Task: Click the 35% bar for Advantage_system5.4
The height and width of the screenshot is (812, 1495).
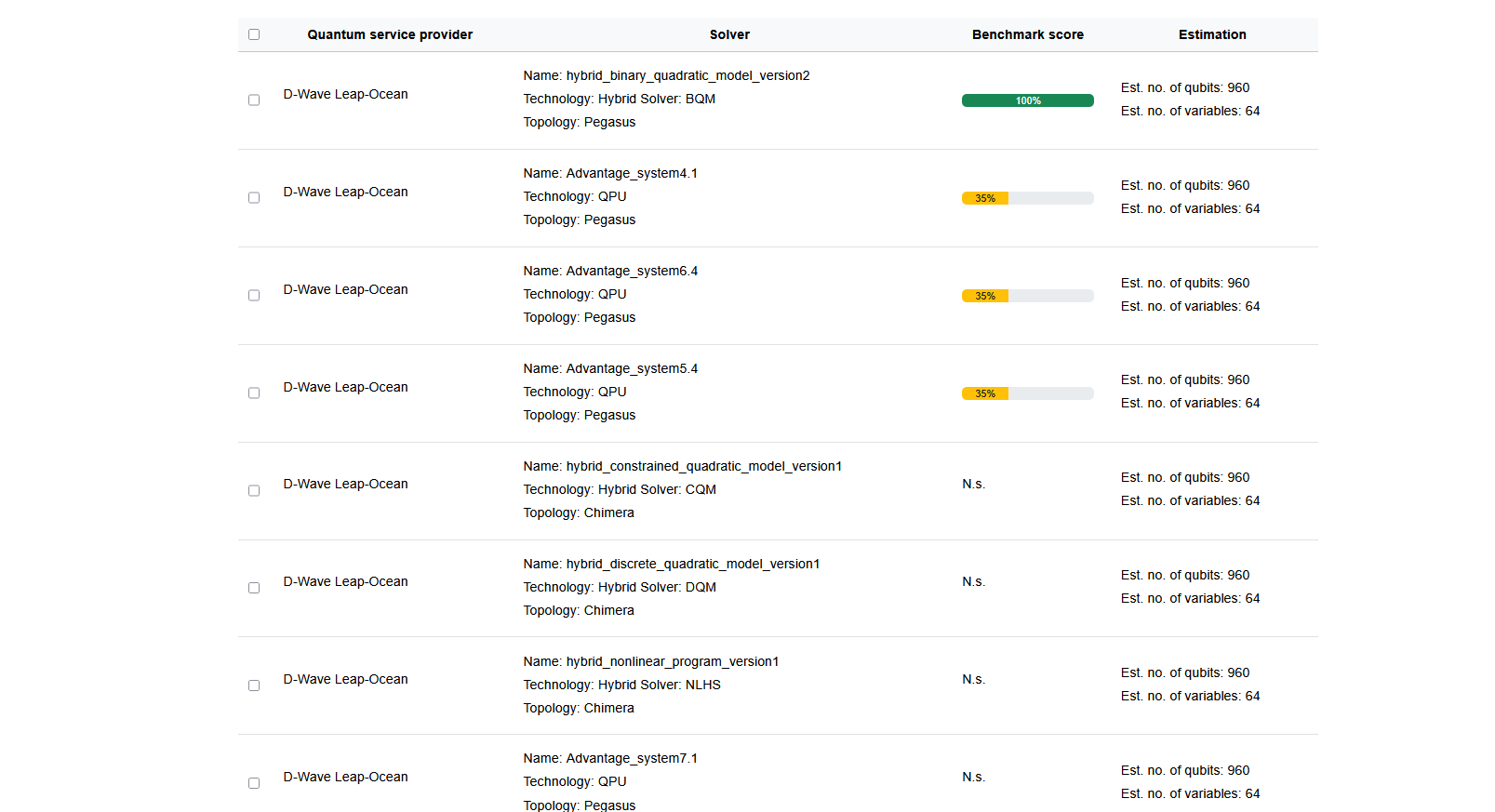Action: (x=1027, y=393)
